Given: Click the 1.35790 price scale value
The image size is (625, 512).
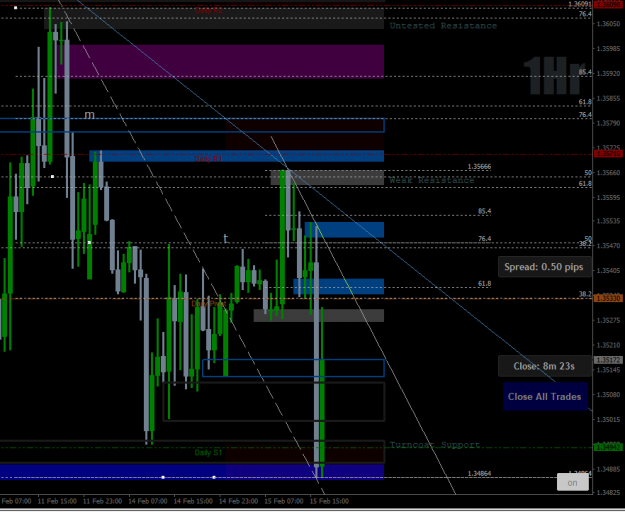Looking at the screenshot, I should (608, 123).
